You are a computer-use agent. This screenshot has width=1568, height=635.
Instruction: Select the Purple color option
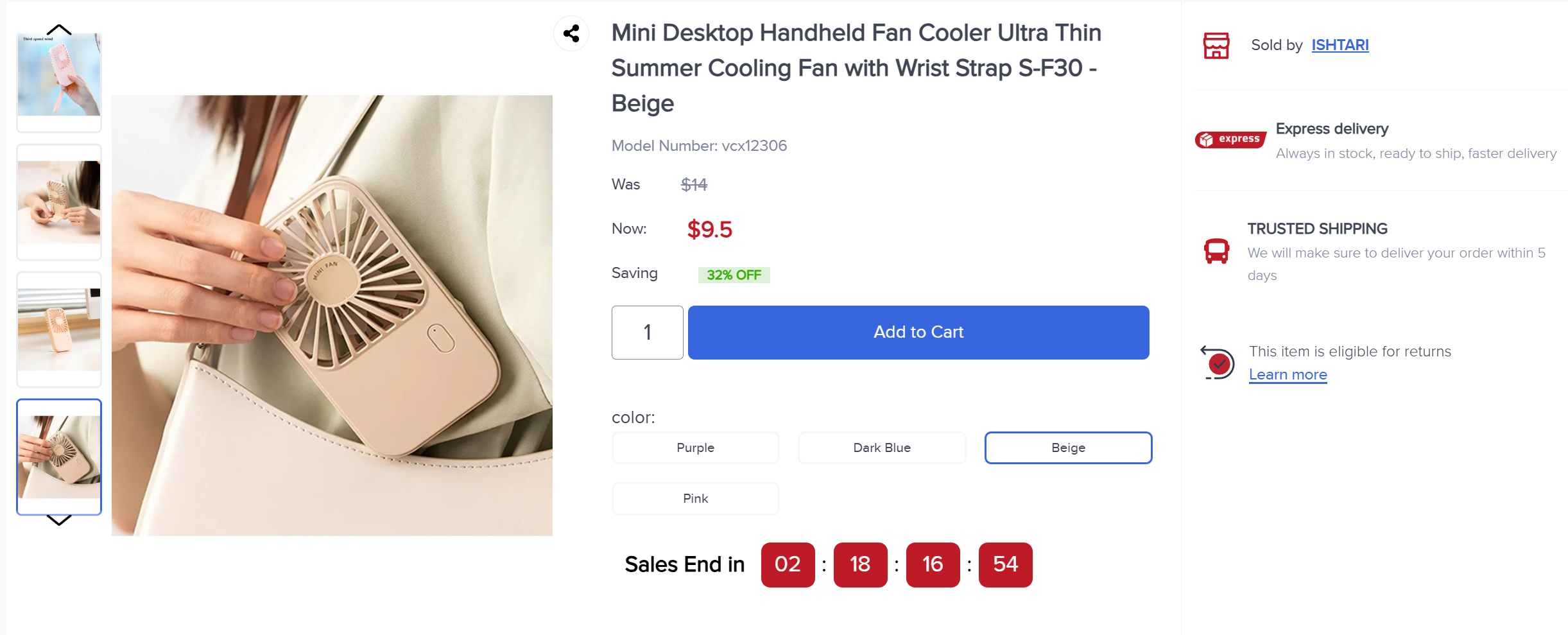click(x=695, y=448)
